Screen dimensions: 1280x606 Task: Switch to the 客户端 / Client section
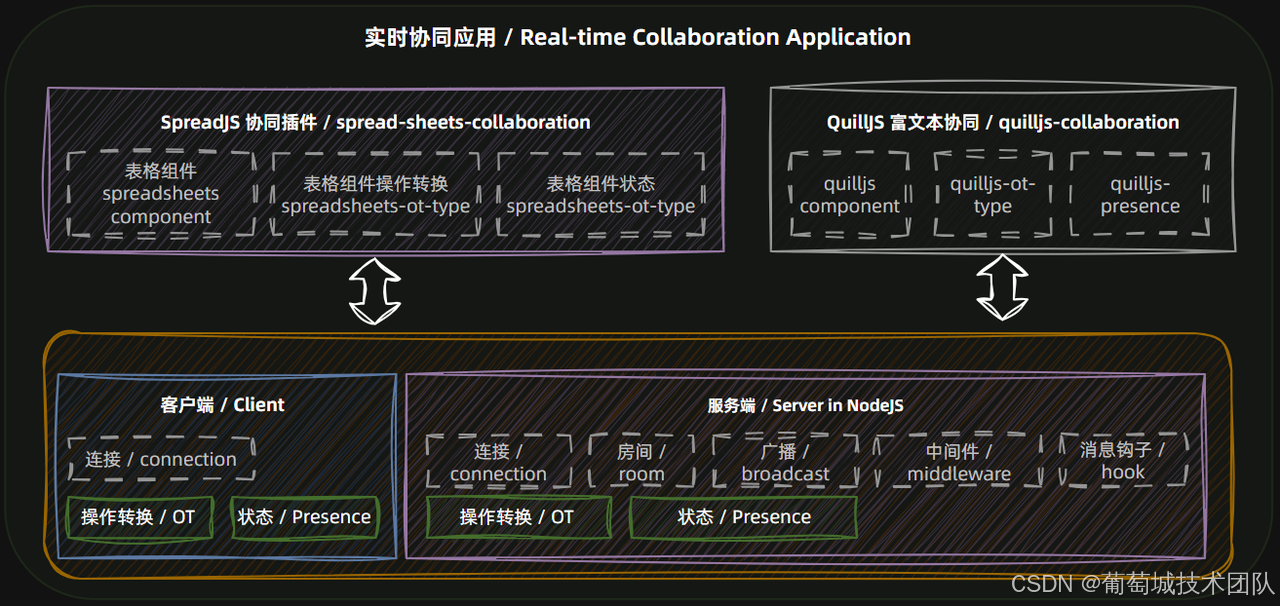pyautogui.click(x=222, y=405)
